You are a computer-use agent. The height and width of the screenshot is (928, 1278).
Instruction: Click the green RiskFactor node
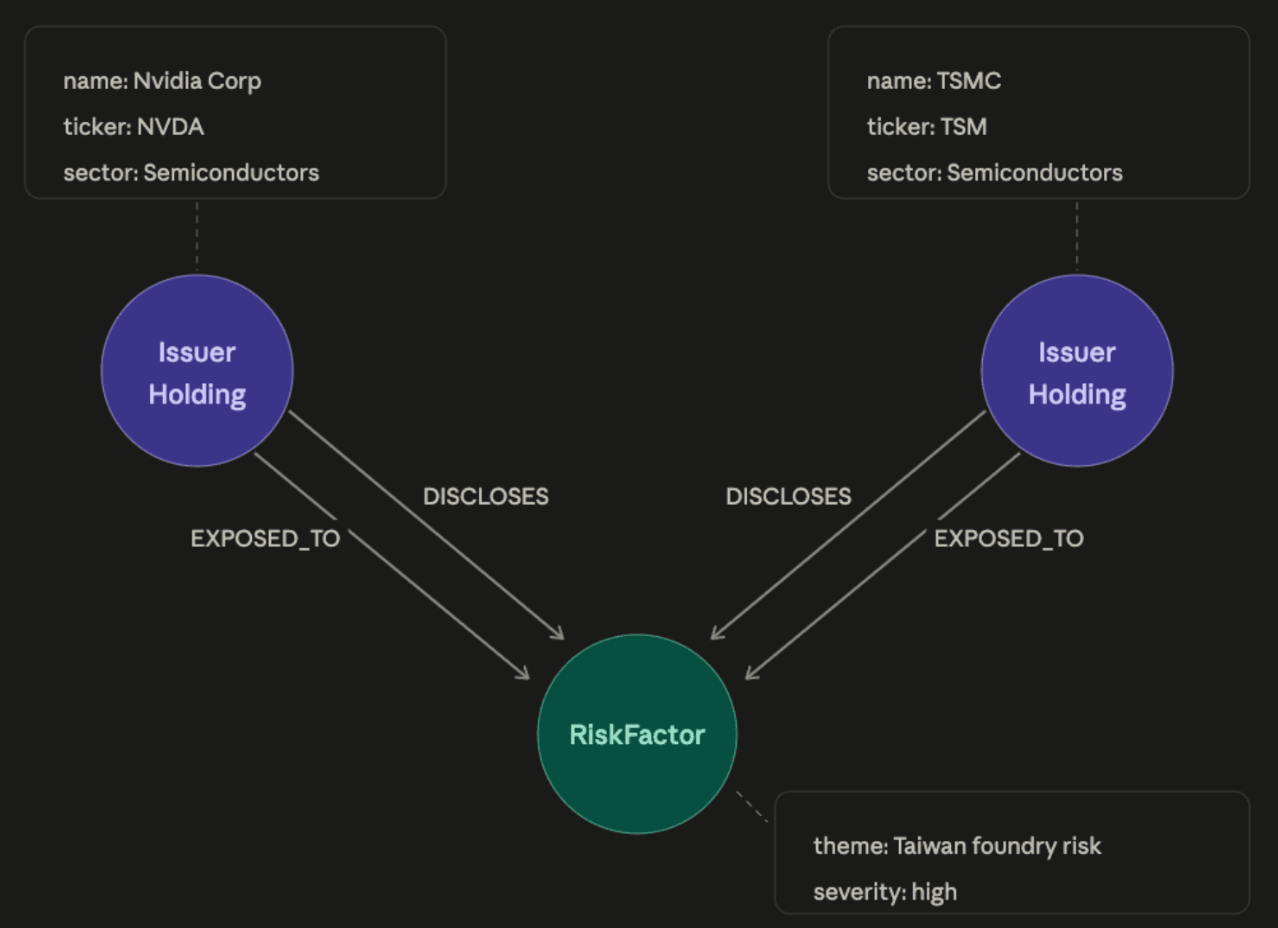637,734
